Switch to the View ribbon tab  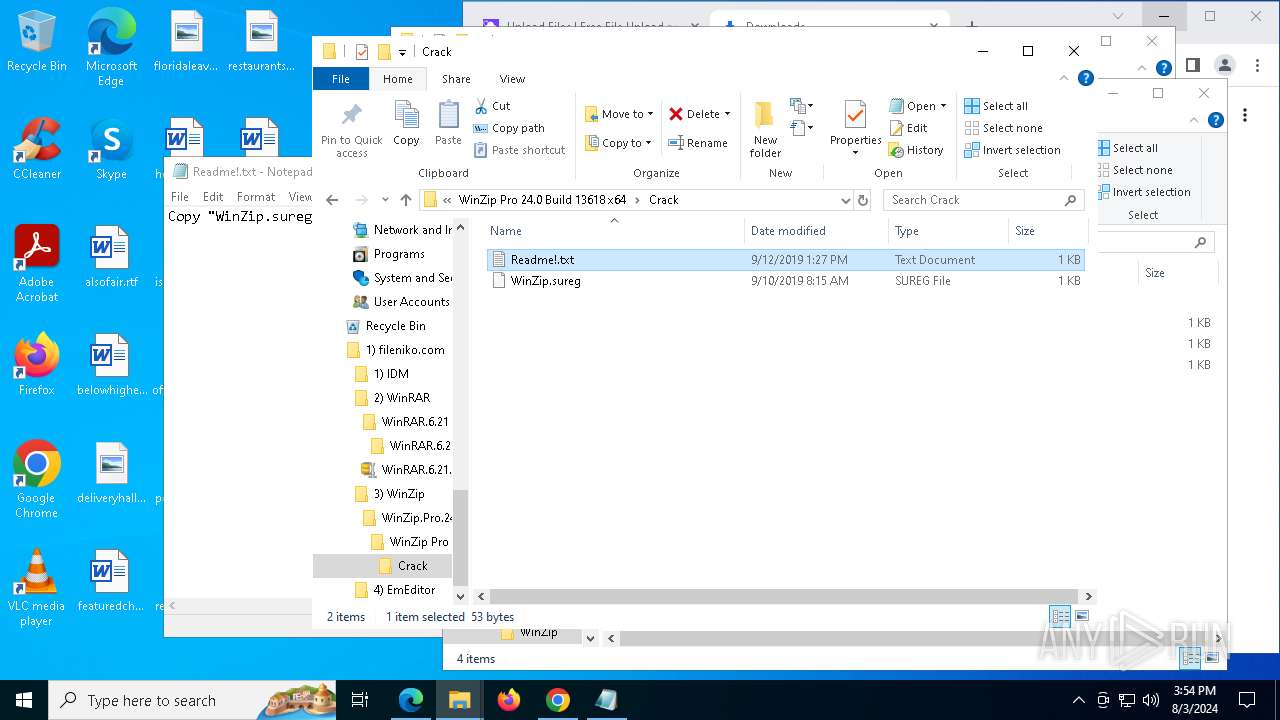click(x=512, y=79)
